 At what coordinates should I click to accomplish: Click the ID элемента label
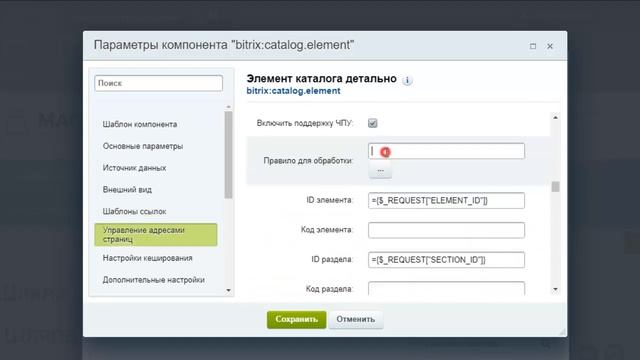coord(329,200)
